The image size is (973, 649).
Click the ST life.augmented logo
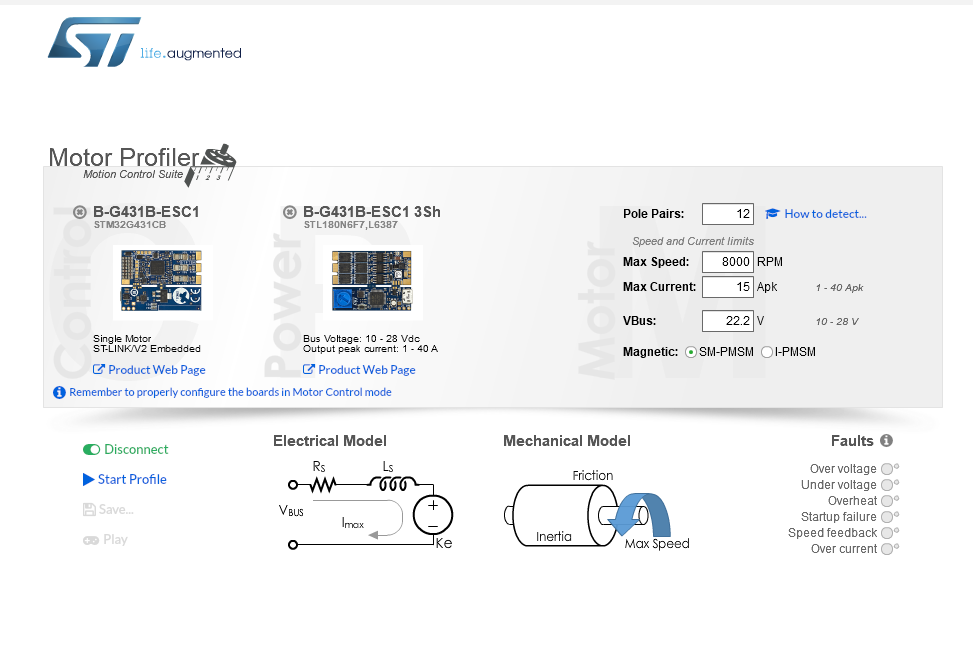pyautogui.click(x=145, y=42)
